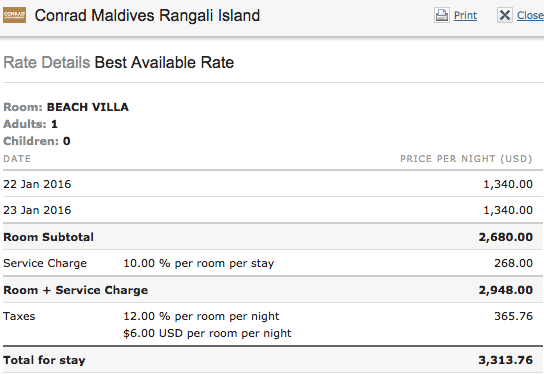Click the Close link text

click(x=530, y=16)
